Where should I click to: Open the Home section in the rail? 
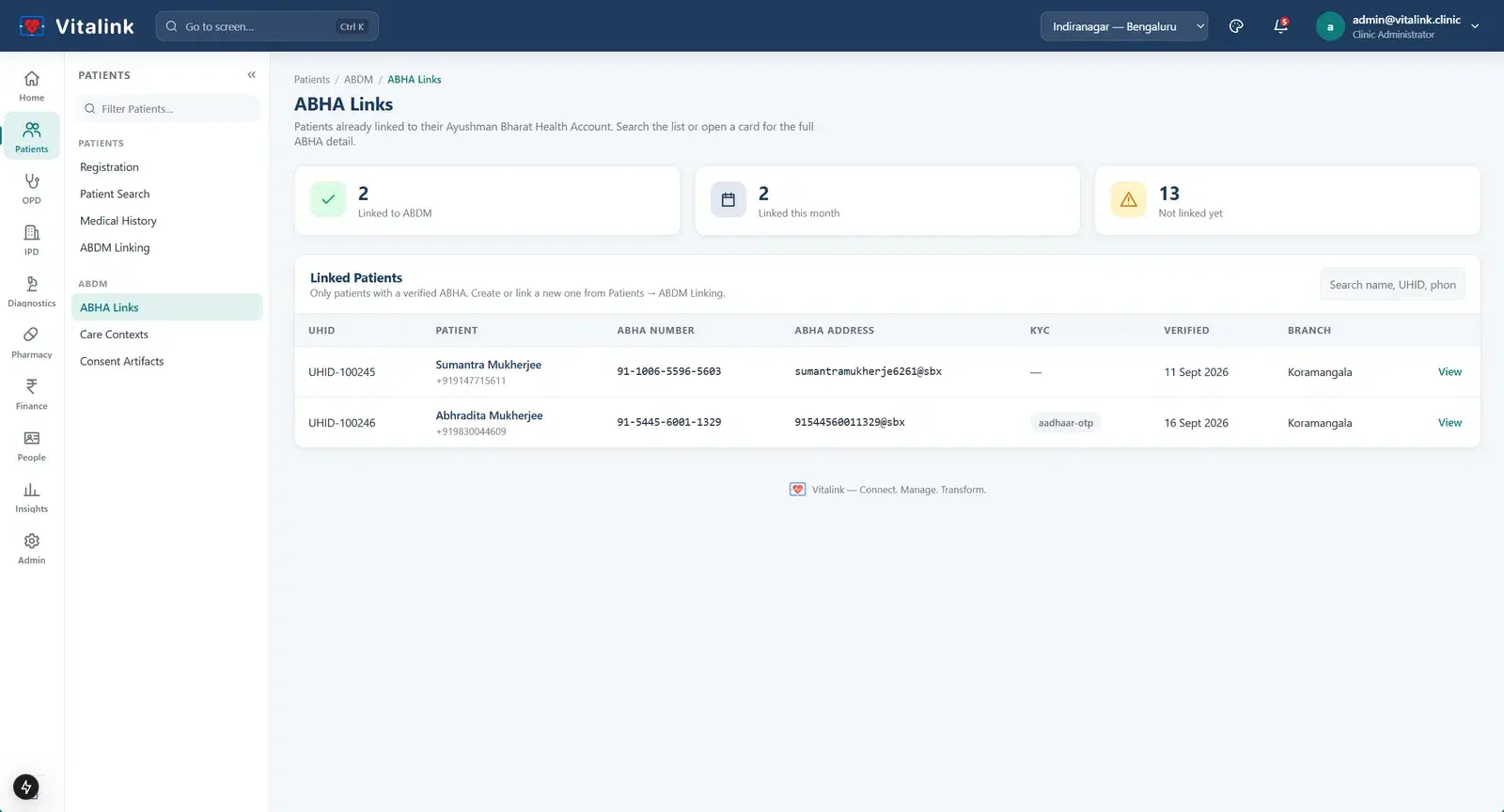(31, 86)
